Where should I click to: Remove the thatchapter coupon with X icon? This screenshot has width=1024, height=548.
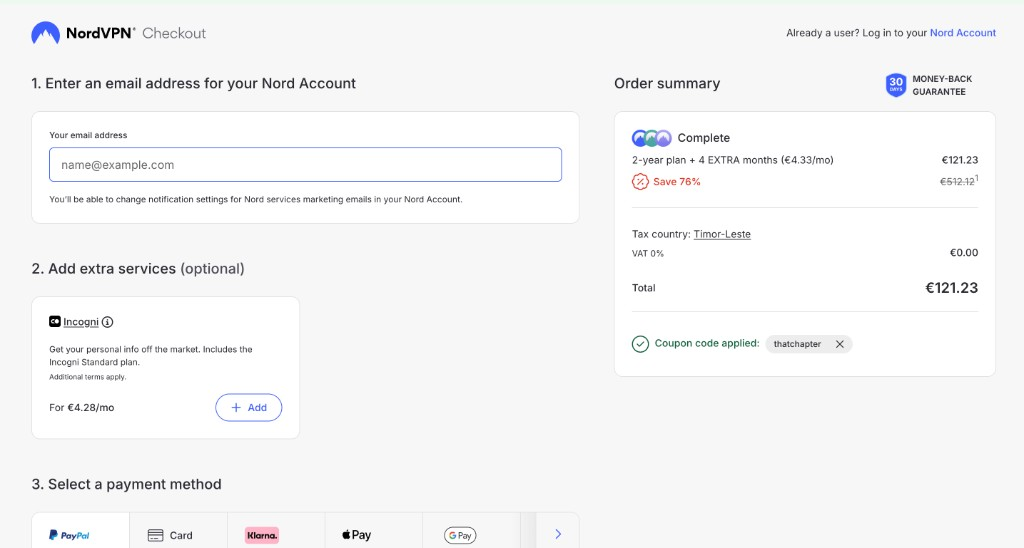click(x=840, y=344)
